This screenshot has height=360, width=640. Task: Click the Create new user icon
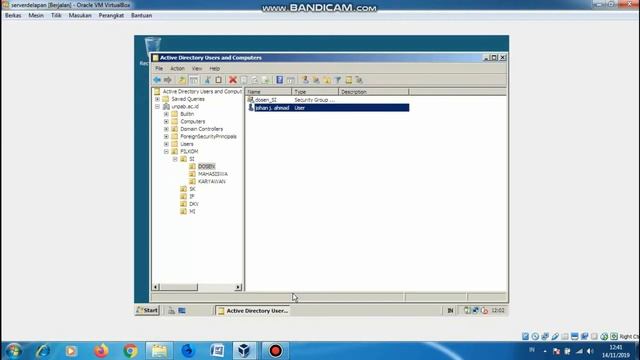[305, 80]
